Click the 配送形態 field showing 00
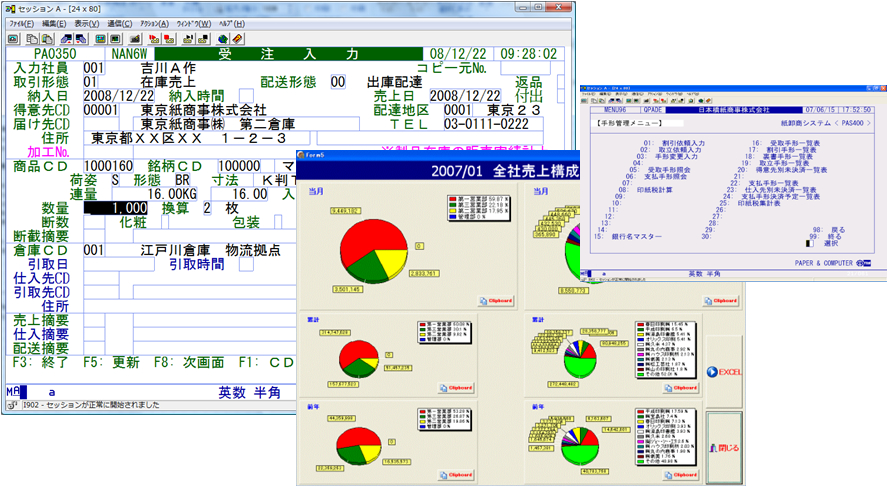This screenshot has height=487, width=888. (x=338, y=82)
